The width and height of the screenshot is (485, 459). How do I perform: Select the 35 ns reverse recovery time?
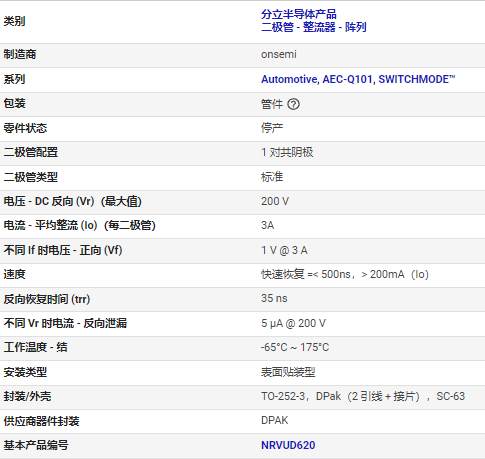[x=274, y=298]
